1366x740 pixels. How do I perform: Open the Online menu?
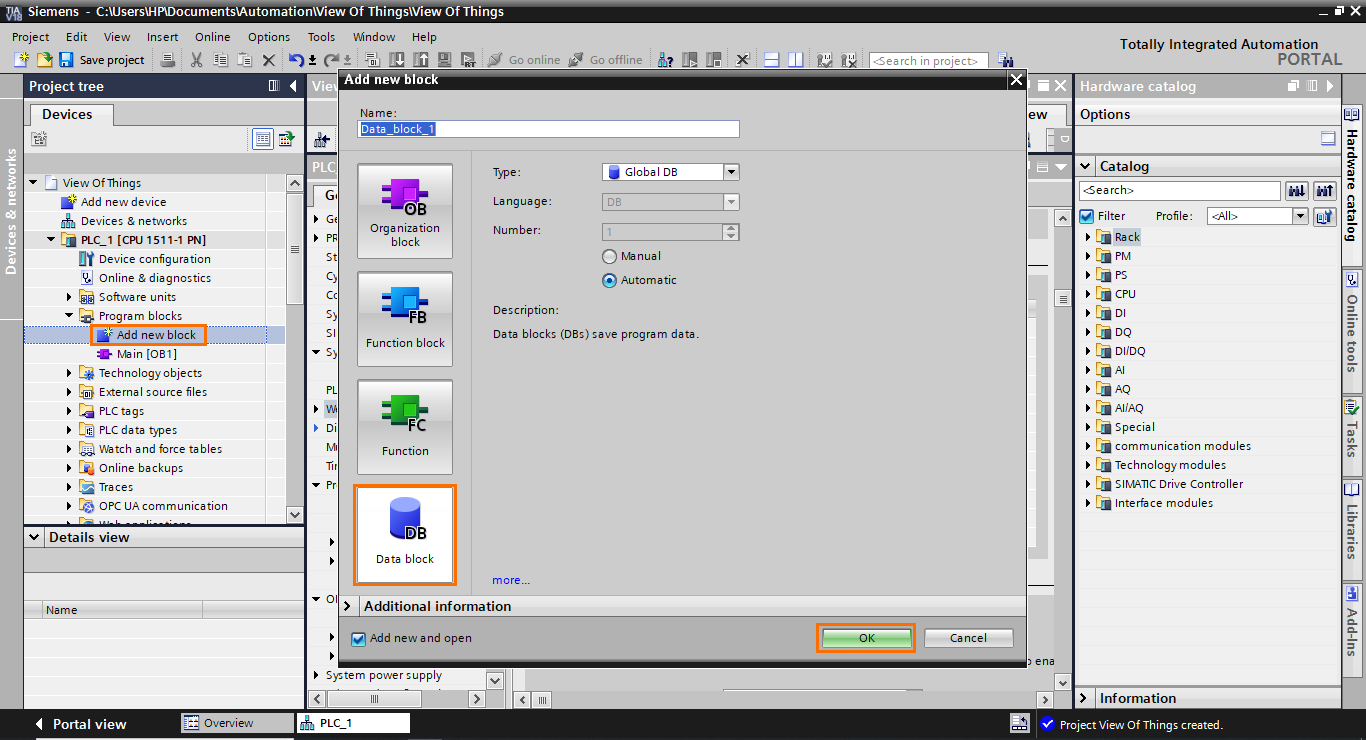click(x=212, y=37)
